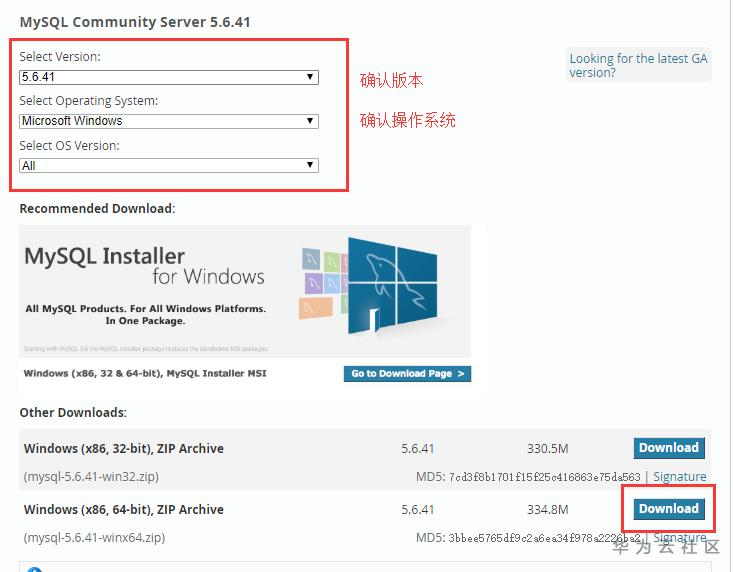
Task: Click the MD5 hash of win32 zip
Action: click(545, 477)
